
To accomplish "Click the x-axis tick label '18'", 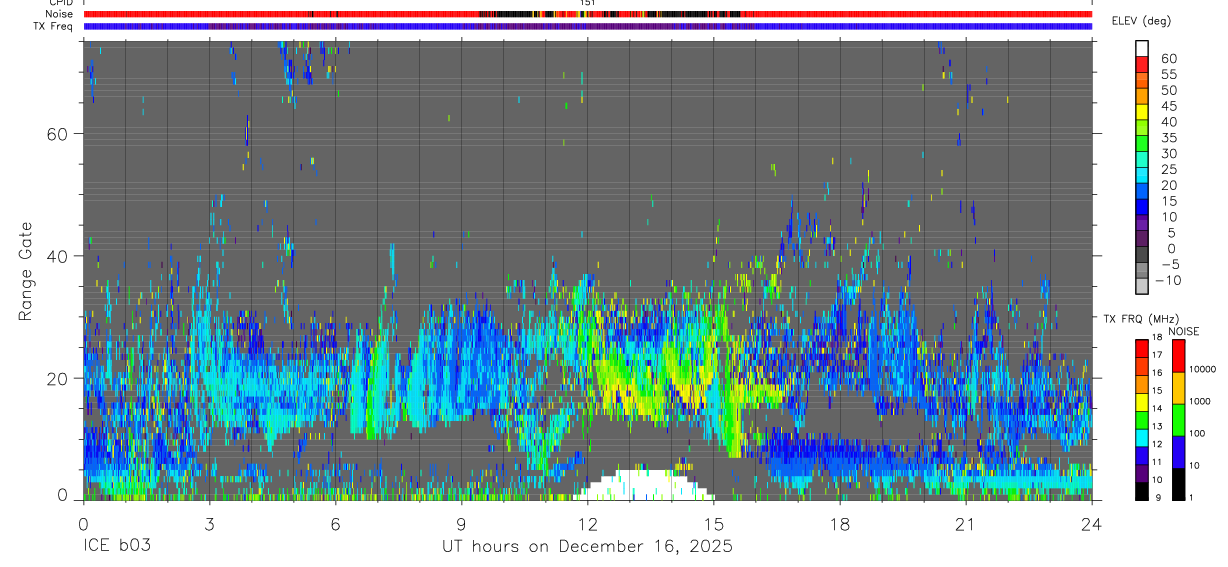I will [x=839, y=523].
